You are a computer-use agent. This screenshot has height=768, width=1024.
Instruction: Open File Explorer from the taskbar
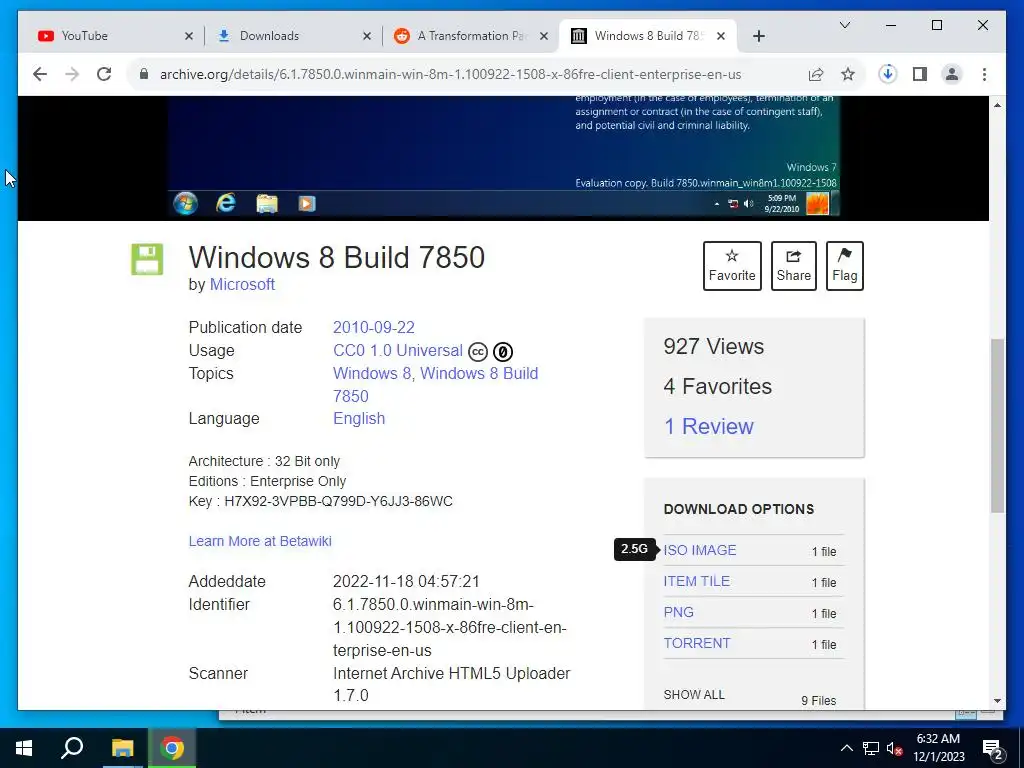click(x=122, y=748)
